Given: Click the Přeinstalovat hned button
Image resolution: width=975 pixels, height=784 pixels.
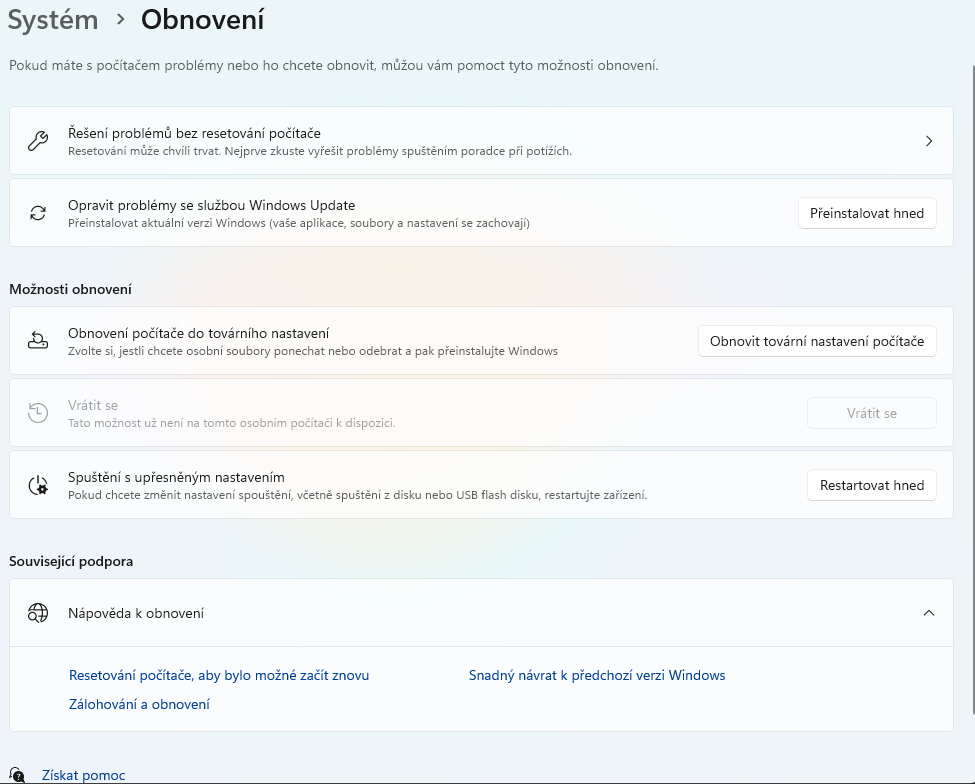Looking at the screenshot, I should click(x=867, y=213).
